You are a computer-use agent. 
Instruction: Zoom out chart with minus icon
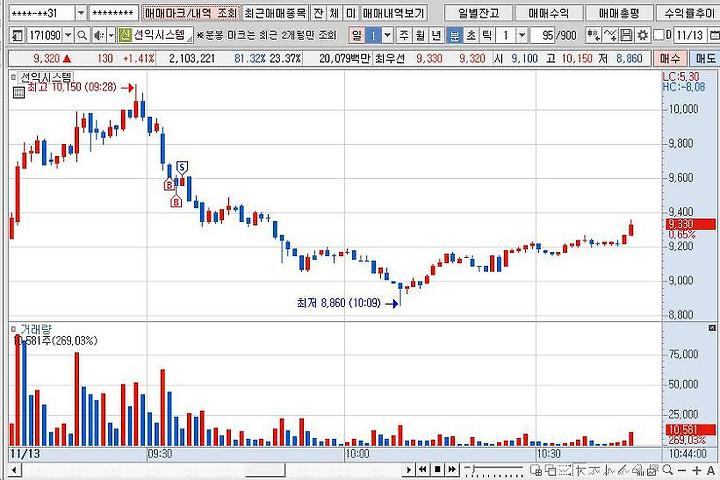(682, 470)
